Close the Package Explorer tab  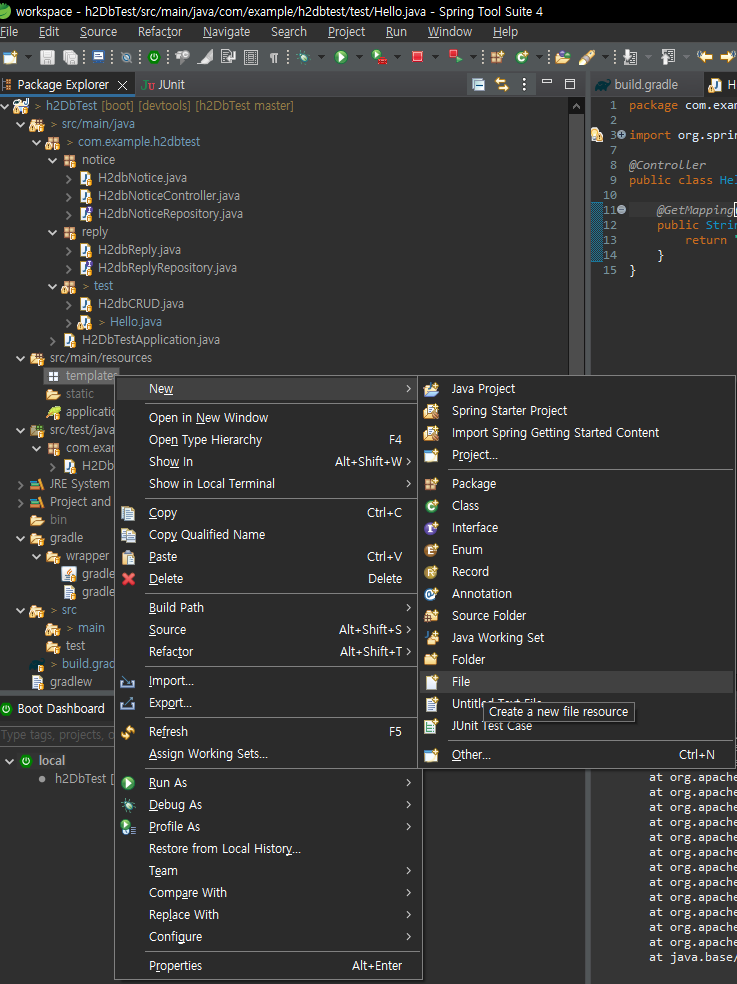(122, 85)
